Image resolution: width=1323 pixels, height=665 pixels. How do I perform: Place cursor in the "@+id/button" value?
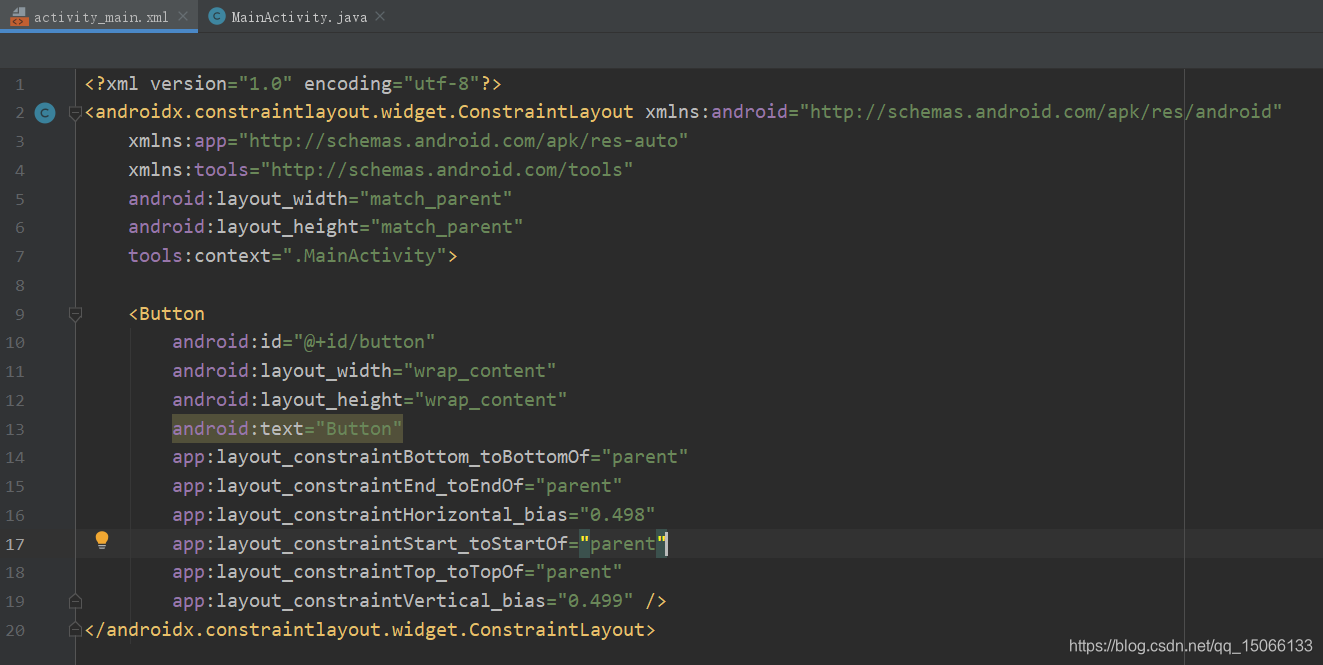(364, 342)
